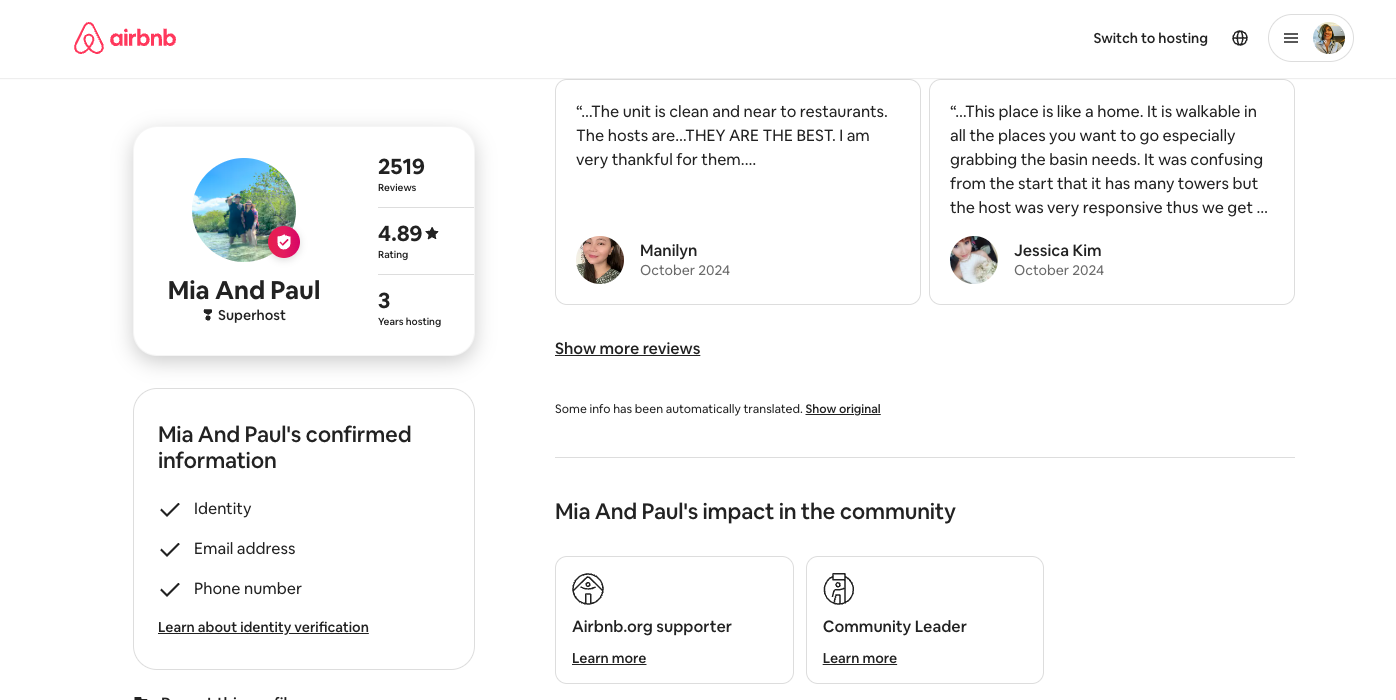Click Switch to hosting
1396x700 pixels.
(1150, 38)
